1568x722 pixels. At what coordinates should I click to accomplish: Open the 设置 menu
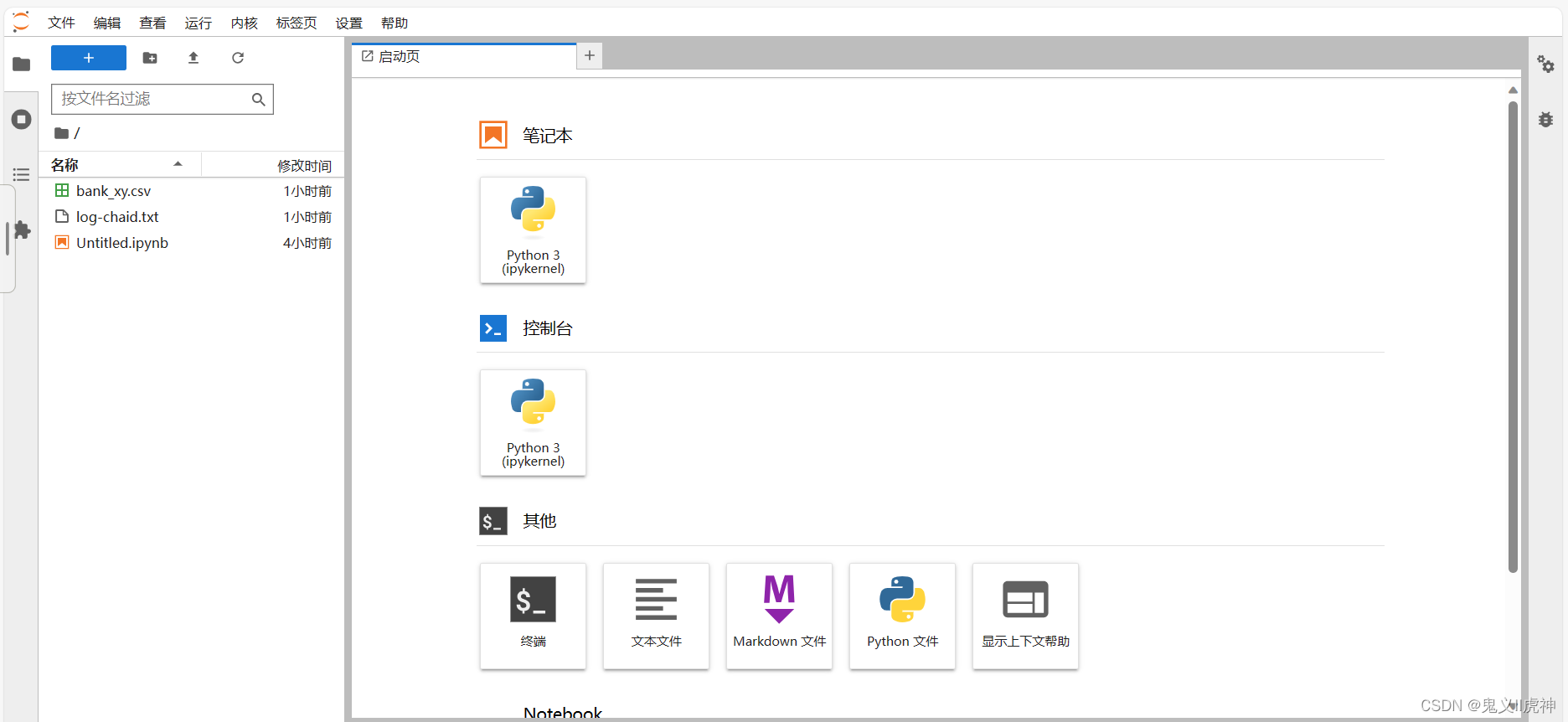[349, 23]
